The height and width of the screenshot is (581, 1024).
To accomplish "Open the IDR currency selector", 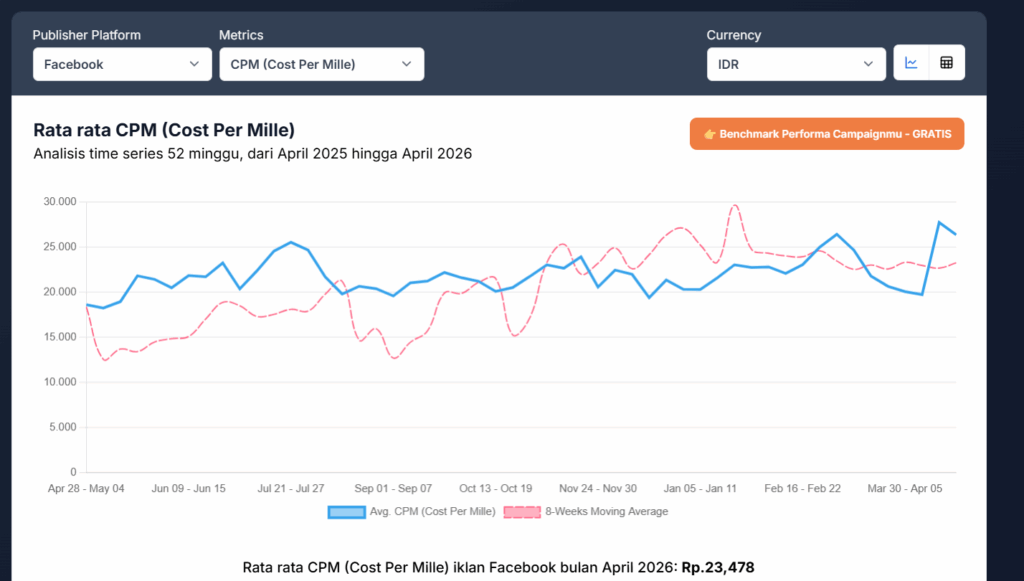I will (795, 63).
